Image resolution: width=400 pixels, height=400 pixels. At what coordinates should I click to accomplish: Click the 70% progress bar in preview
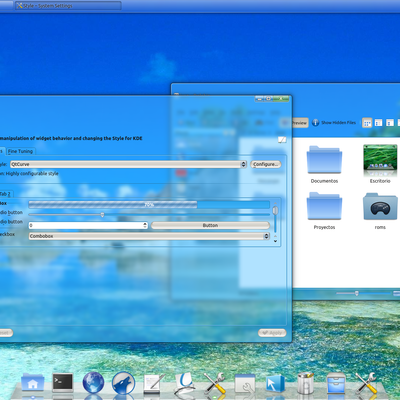coord(149,204)
